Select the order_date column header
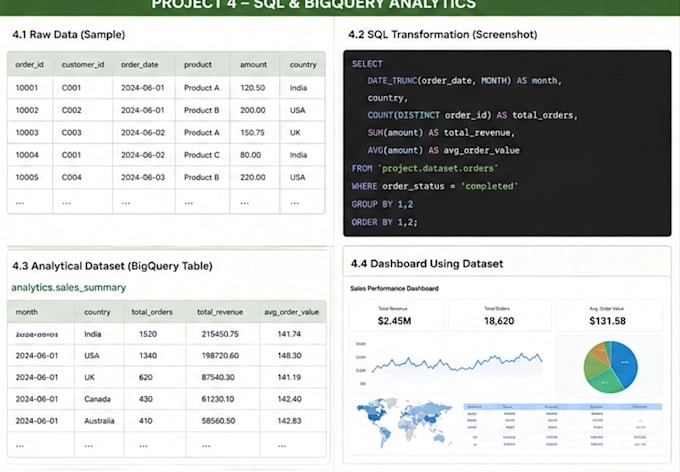The height and width of the screenshot is (472, 680). click(x=140, y=65)
